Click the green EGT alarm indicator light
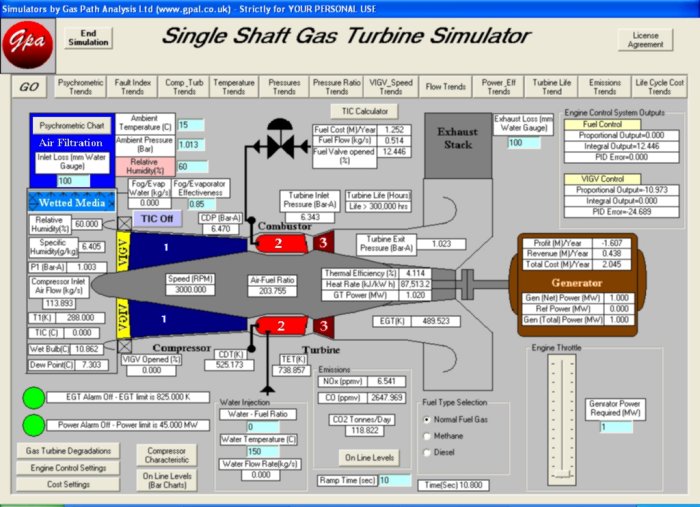This screenshot has width=700, height=507. tap(35, 399)
